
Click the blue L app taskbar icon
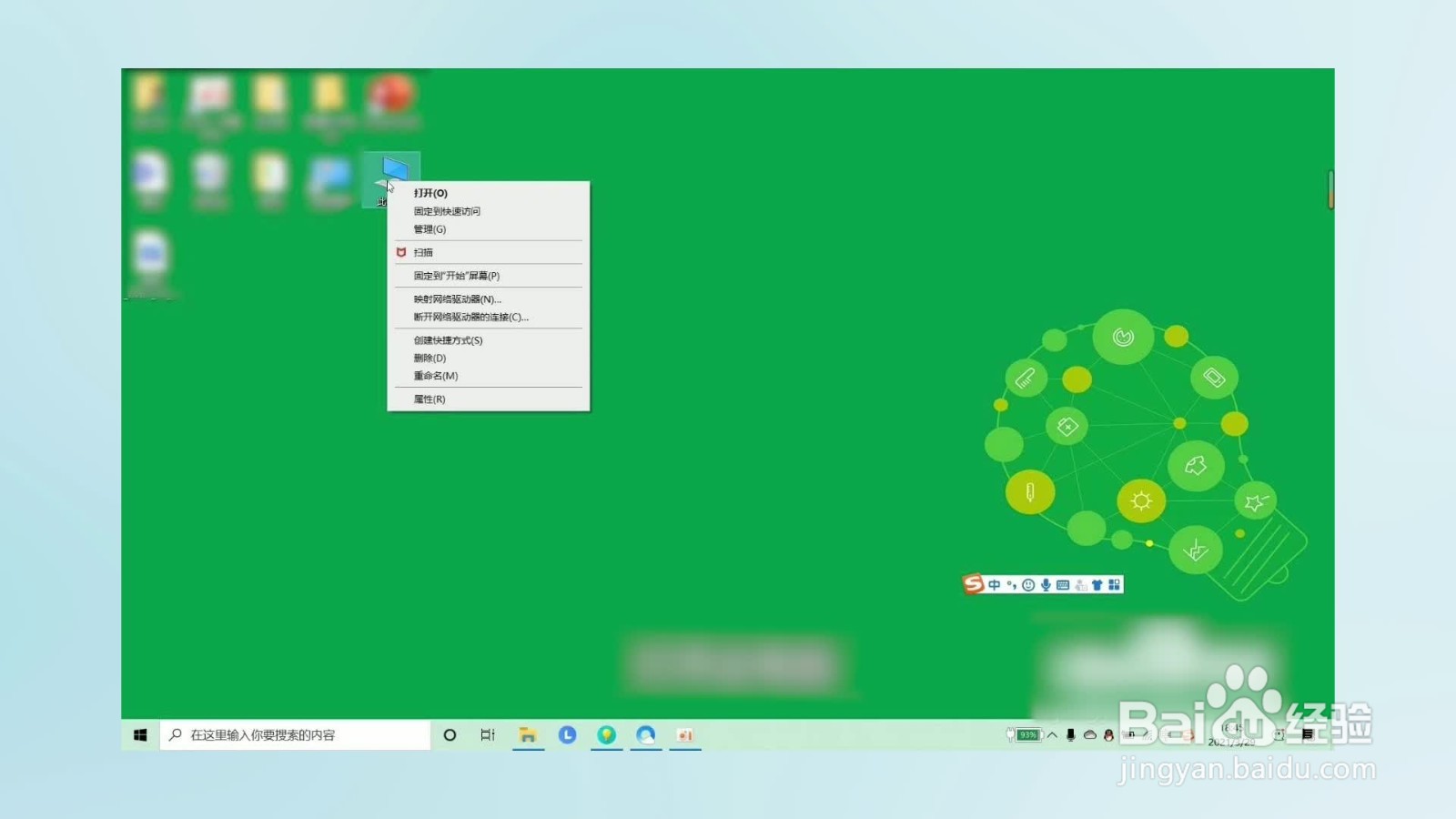(x=567, y=735)
